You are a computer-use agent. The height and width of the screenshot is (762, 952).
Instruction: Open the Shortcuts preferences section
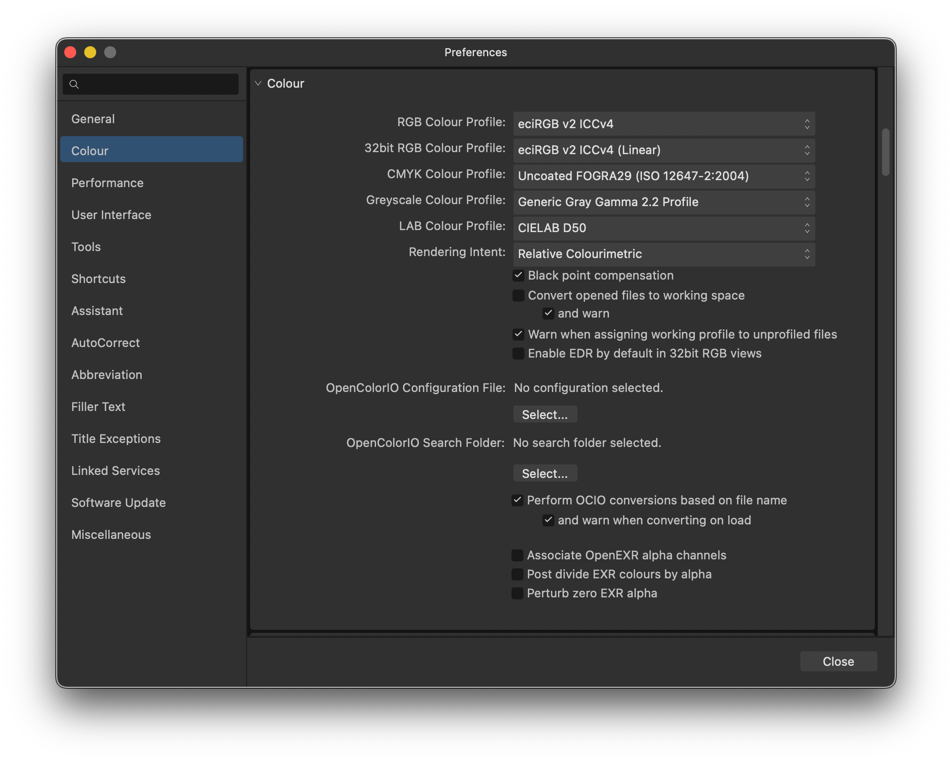[x=98, y=279]
